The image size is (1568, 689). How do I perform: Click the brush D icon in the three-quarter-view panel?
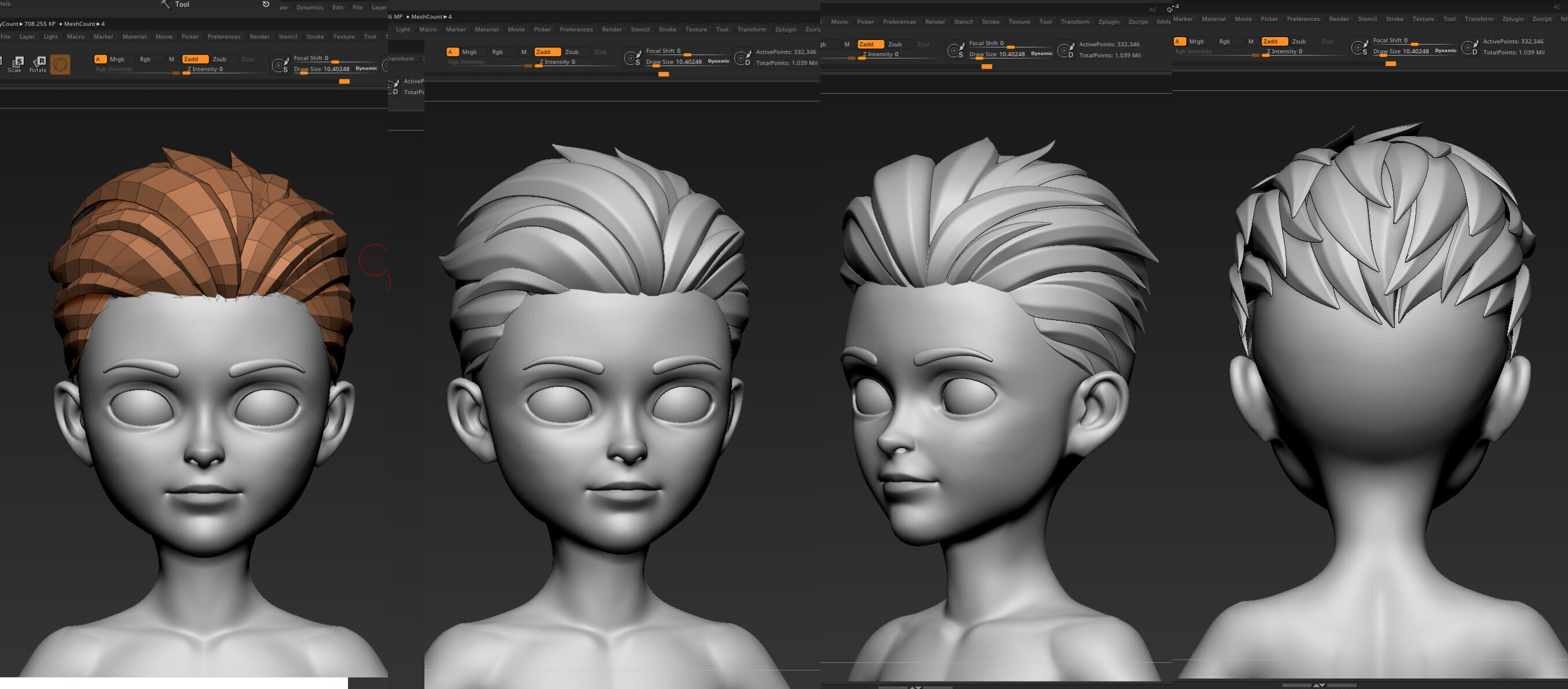click(1066, 50)
